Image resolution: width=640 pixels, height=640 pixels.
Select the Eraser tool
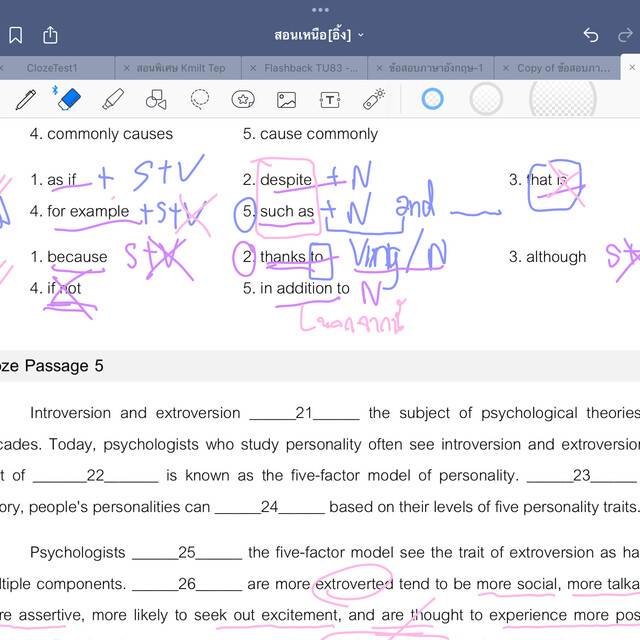(x=68, y=99)
